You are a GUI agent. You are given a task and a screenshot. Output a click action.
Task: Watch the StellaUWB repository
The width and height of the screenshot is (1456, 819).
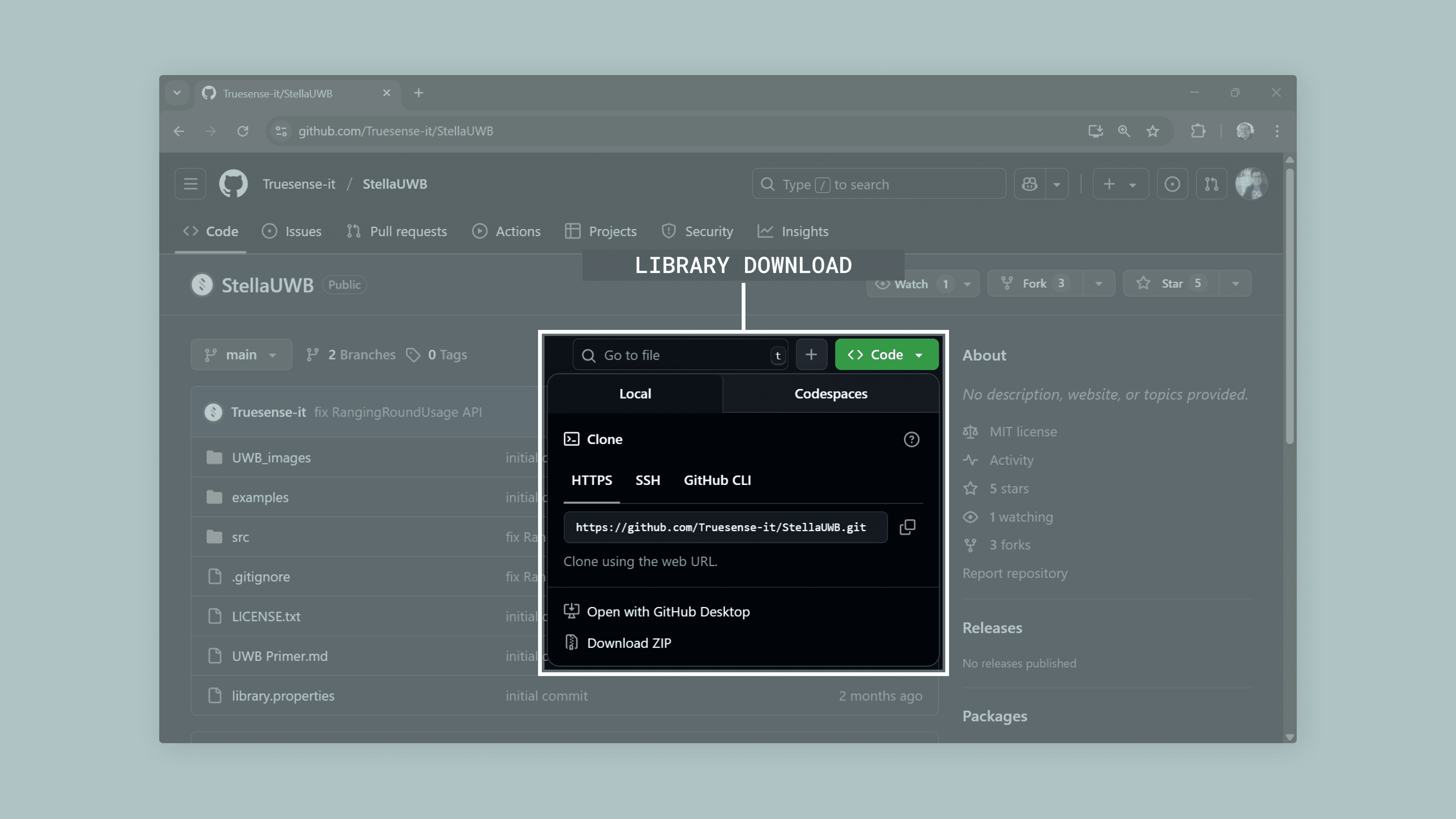click(910, 283)
